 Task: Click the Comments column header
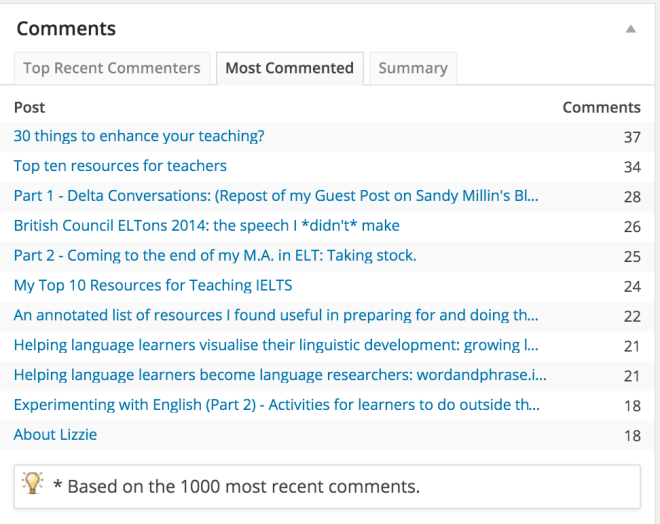pyautogui.click(x=601, y=107)
